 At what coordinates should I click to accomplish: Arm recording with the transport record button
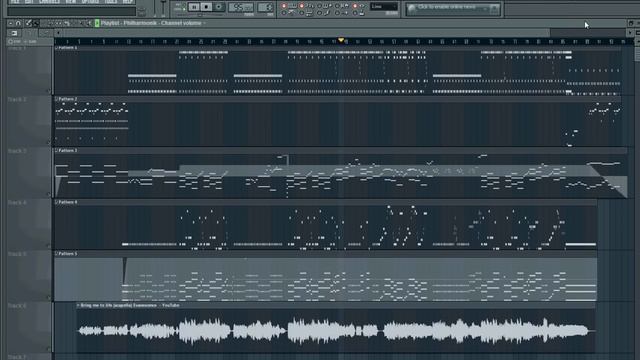tap(218, 7)
